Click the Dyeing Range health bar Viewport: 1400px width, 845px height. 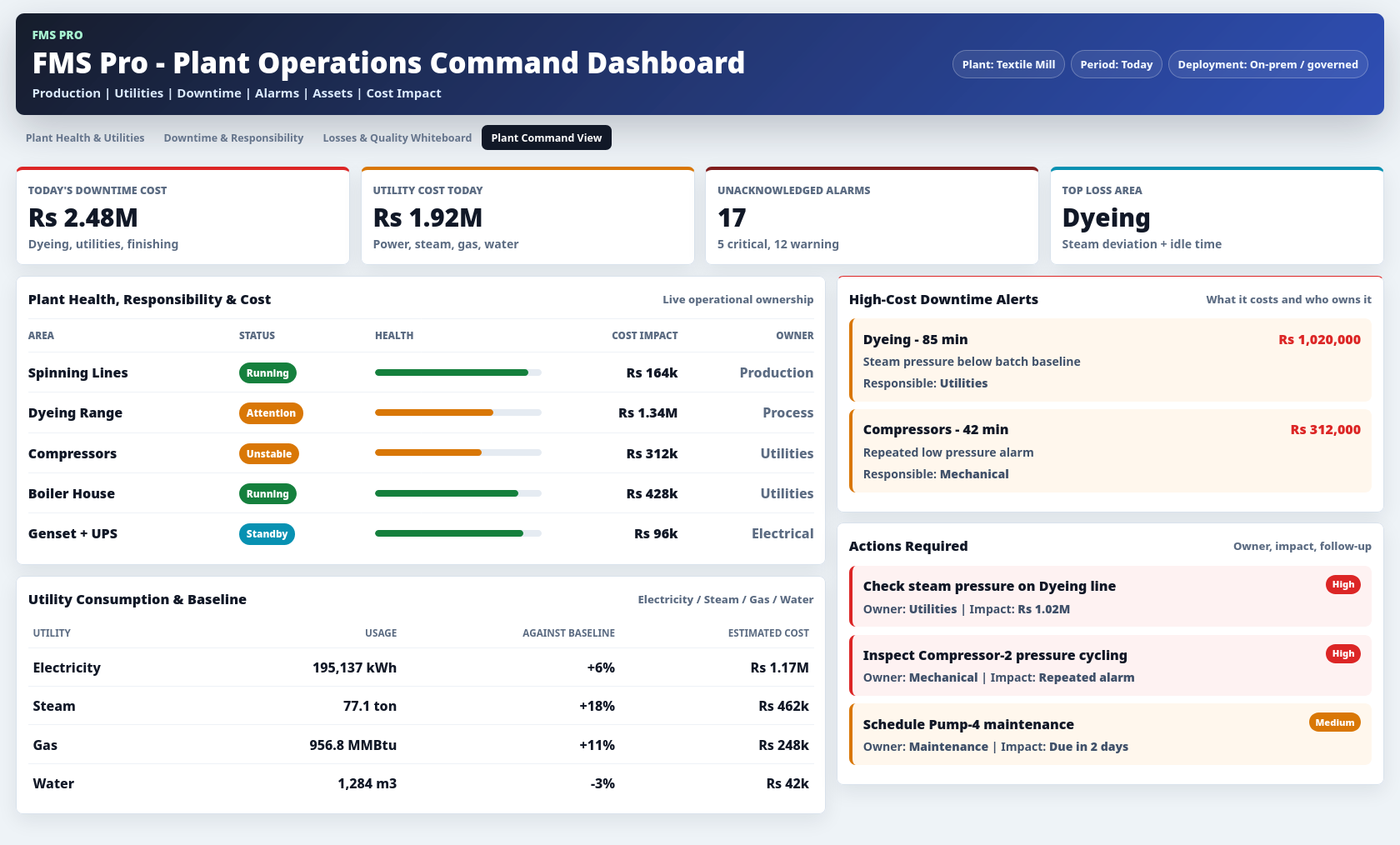(x=458, y=412)
